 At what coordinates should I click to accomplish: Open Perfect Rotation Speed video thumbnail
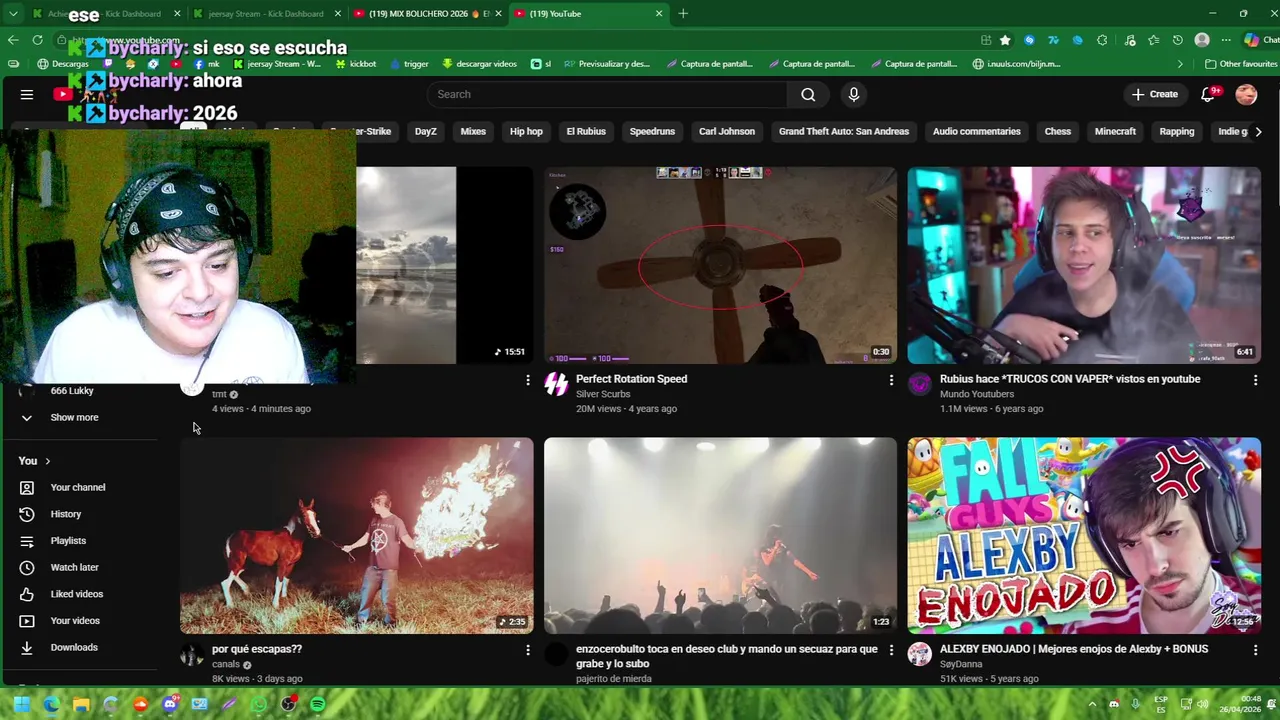[720, 265]
